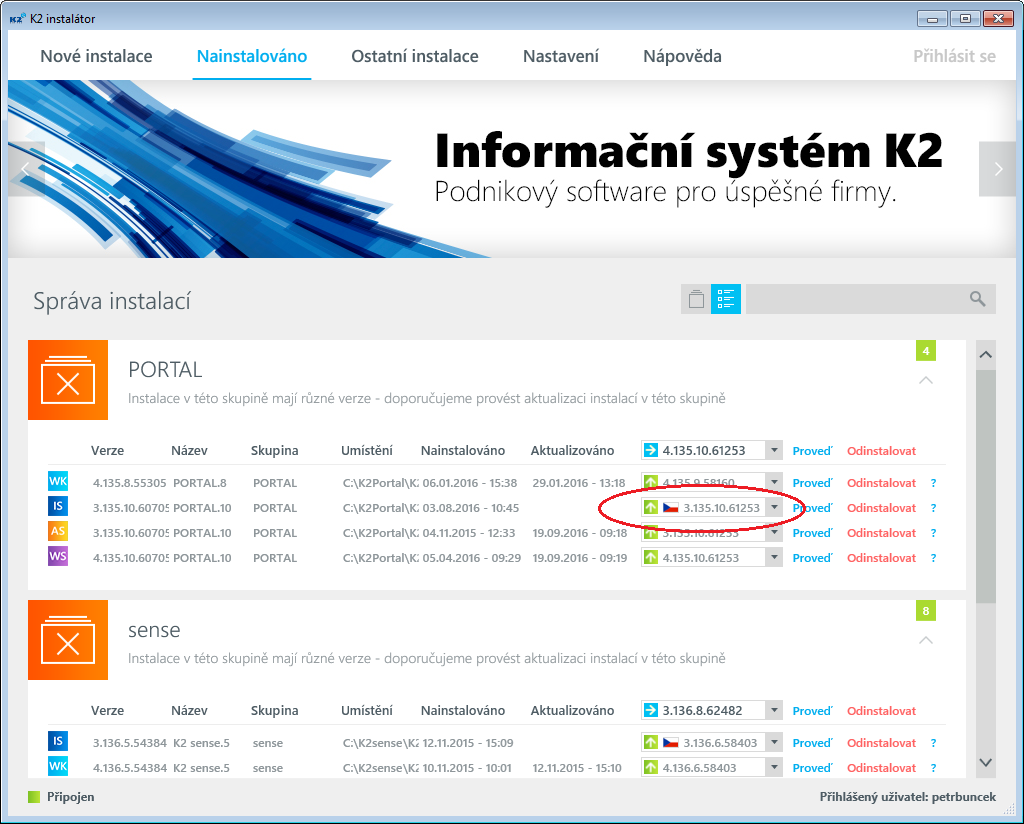This screenshot has width=1024, height=824.
Task: Click Odinstalovat for the PORTAL IS row
Action: pyautogui.click(x=881, y=508)
